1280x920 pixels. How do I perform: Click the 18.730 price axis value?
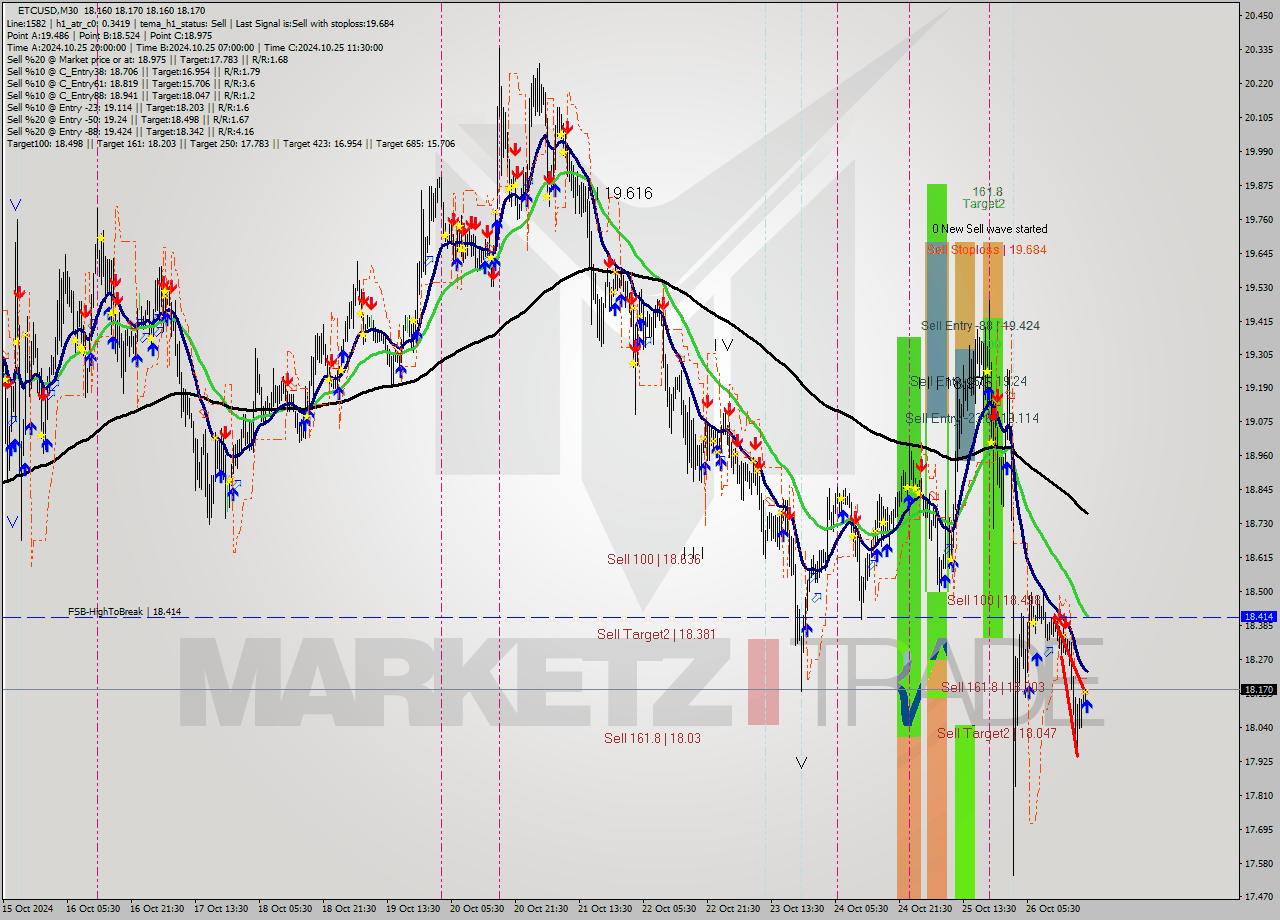1258,524
